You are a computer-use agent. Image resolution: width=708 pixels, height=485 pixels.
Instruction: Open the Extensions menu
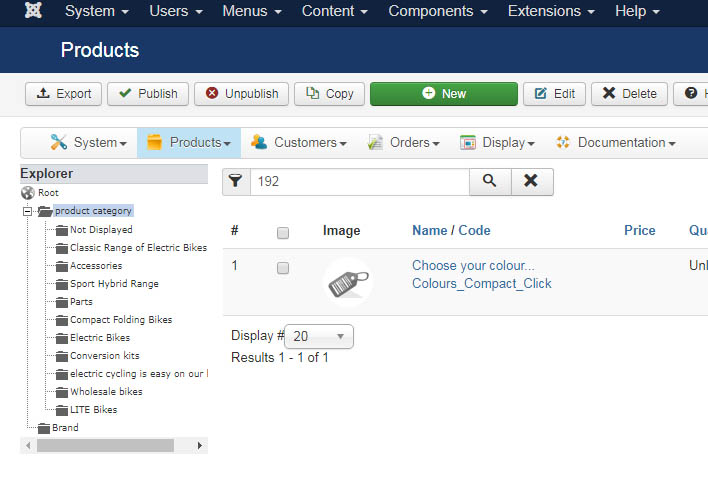[x=550, y=12]
